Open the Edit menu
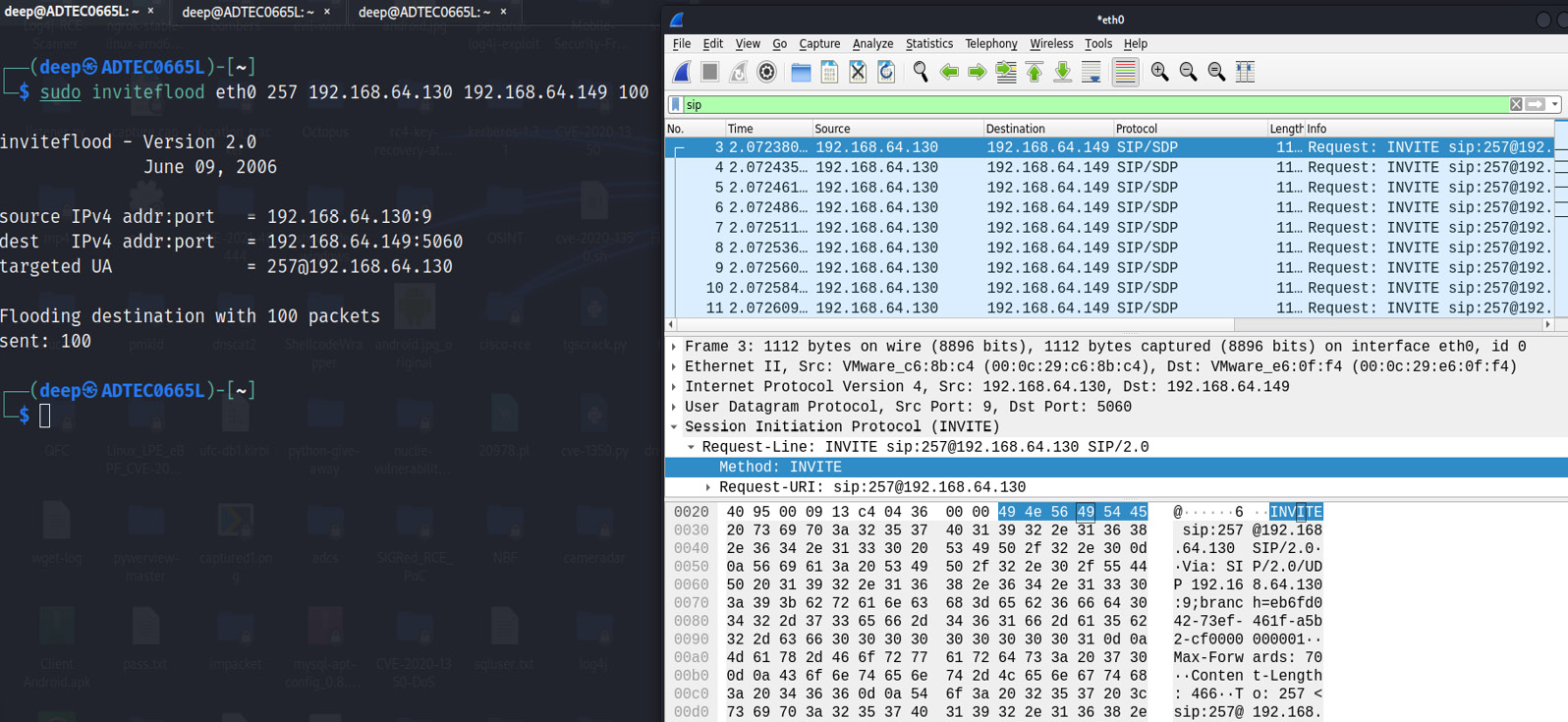This screenshot has height=722, width=1568. point(713,43)
